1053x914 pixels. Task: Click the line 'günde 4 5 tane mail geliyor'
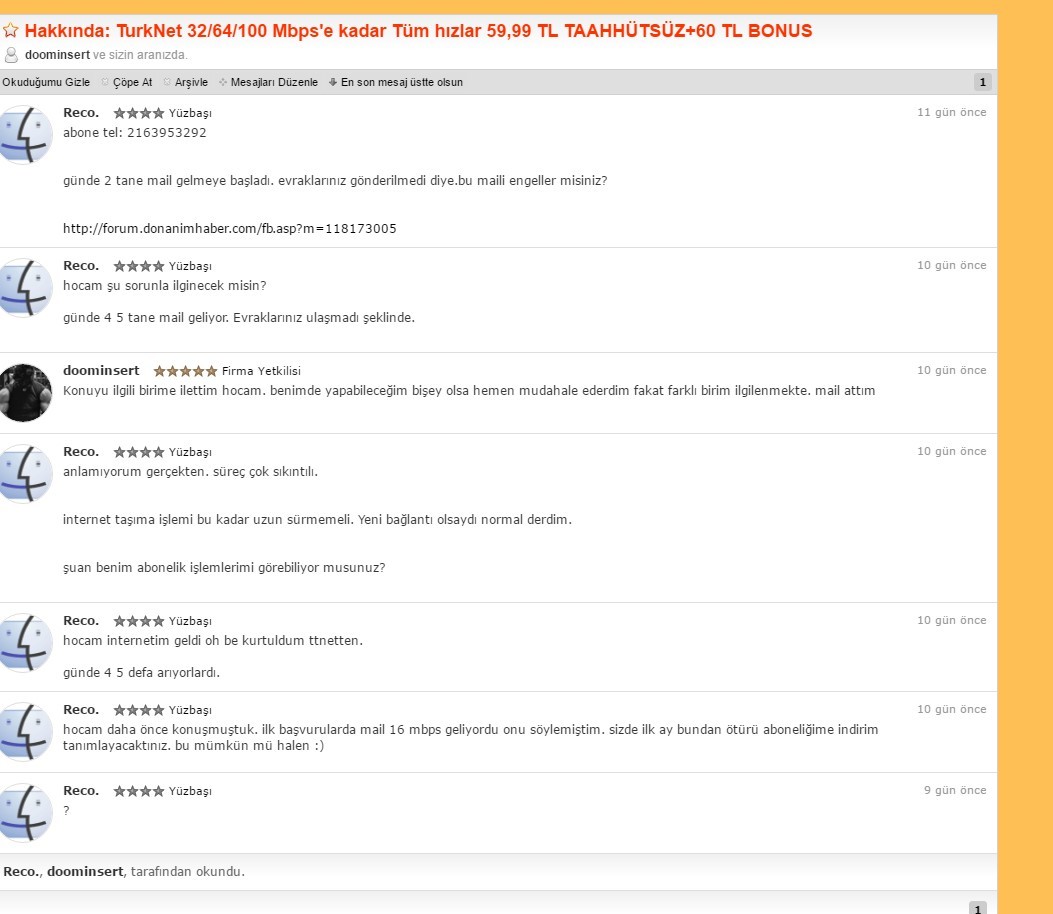[x=239, y=318]
